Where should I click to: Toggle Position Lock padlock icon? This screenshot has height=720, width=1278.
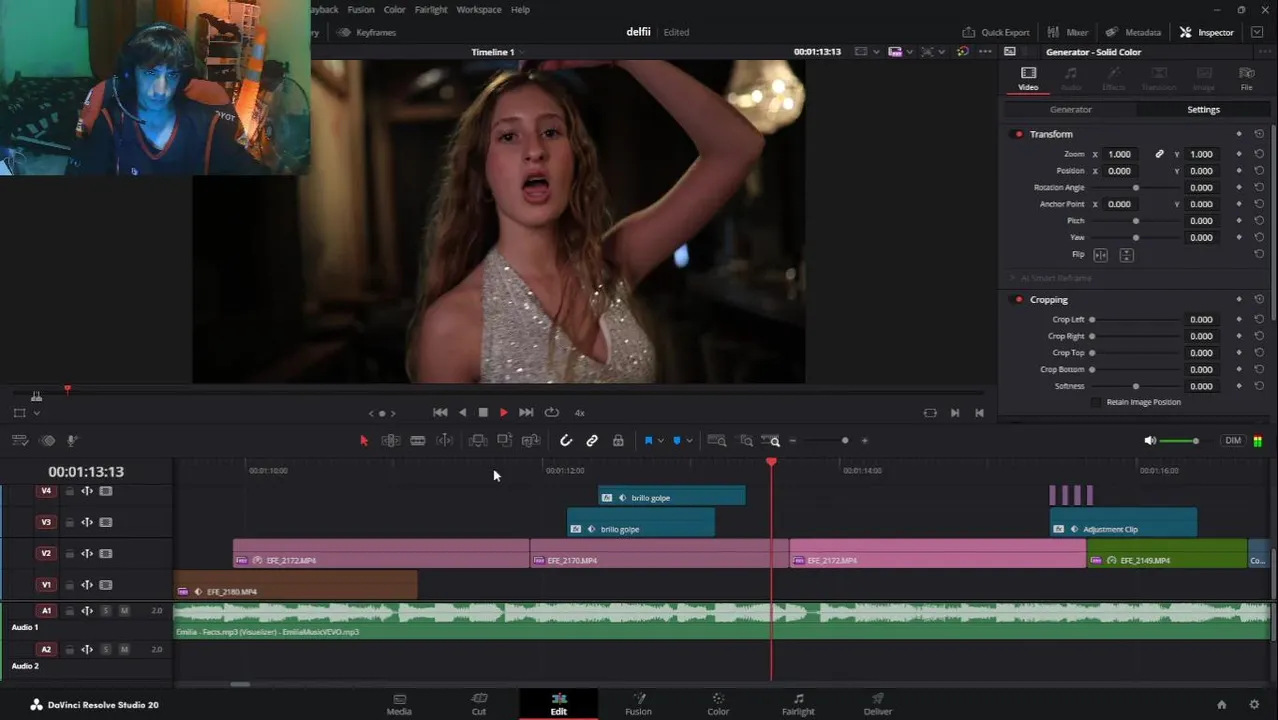pyautogui.click(x=618, y=441)
